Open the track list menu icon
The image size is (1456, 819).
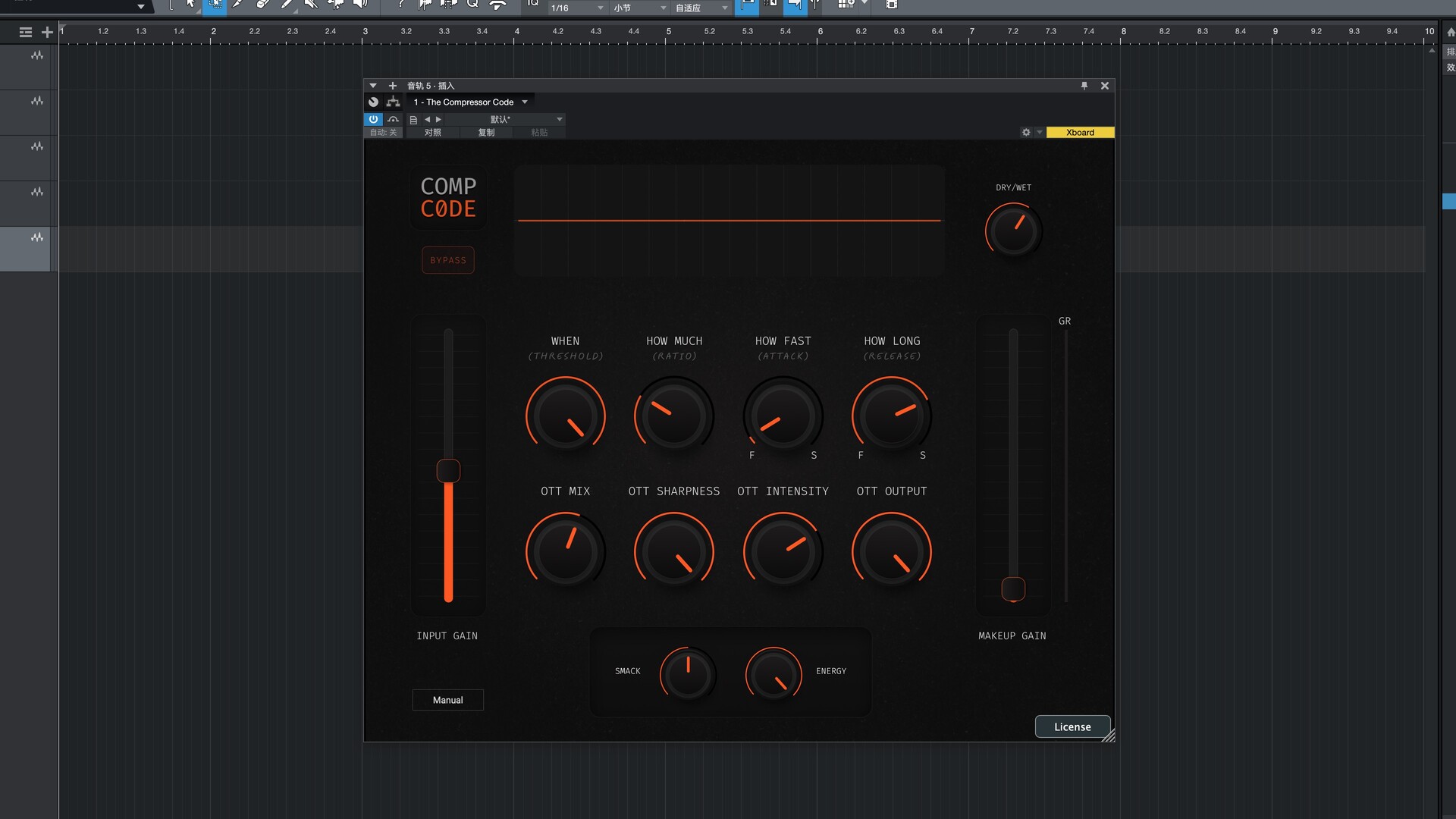click(x=25, y=32)
